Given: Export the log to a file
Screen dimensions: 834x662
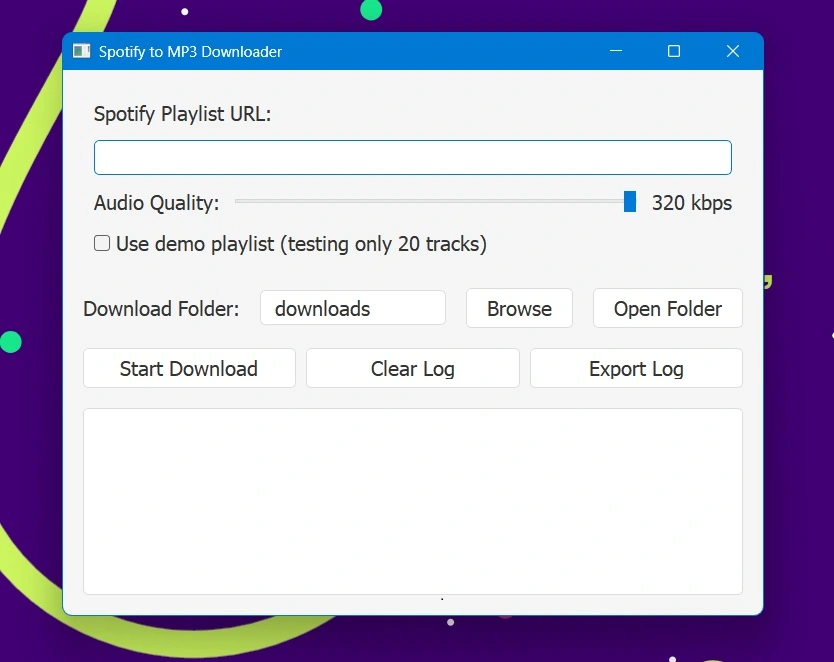Looking at the screenshot, I should tap(636, 368).
